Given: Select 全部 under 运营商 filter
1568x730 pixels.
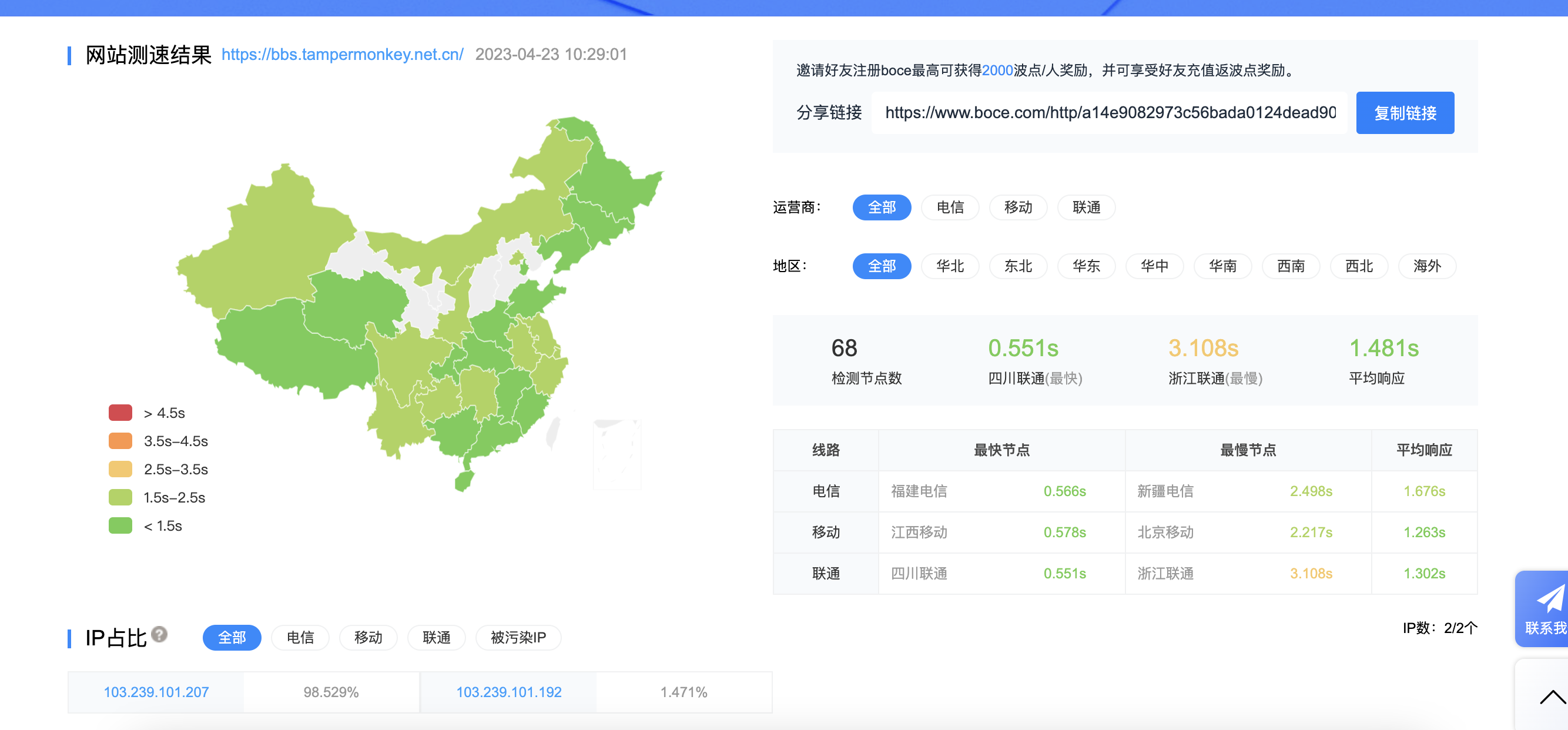Looking at the screenshot, I should [882, 207].
